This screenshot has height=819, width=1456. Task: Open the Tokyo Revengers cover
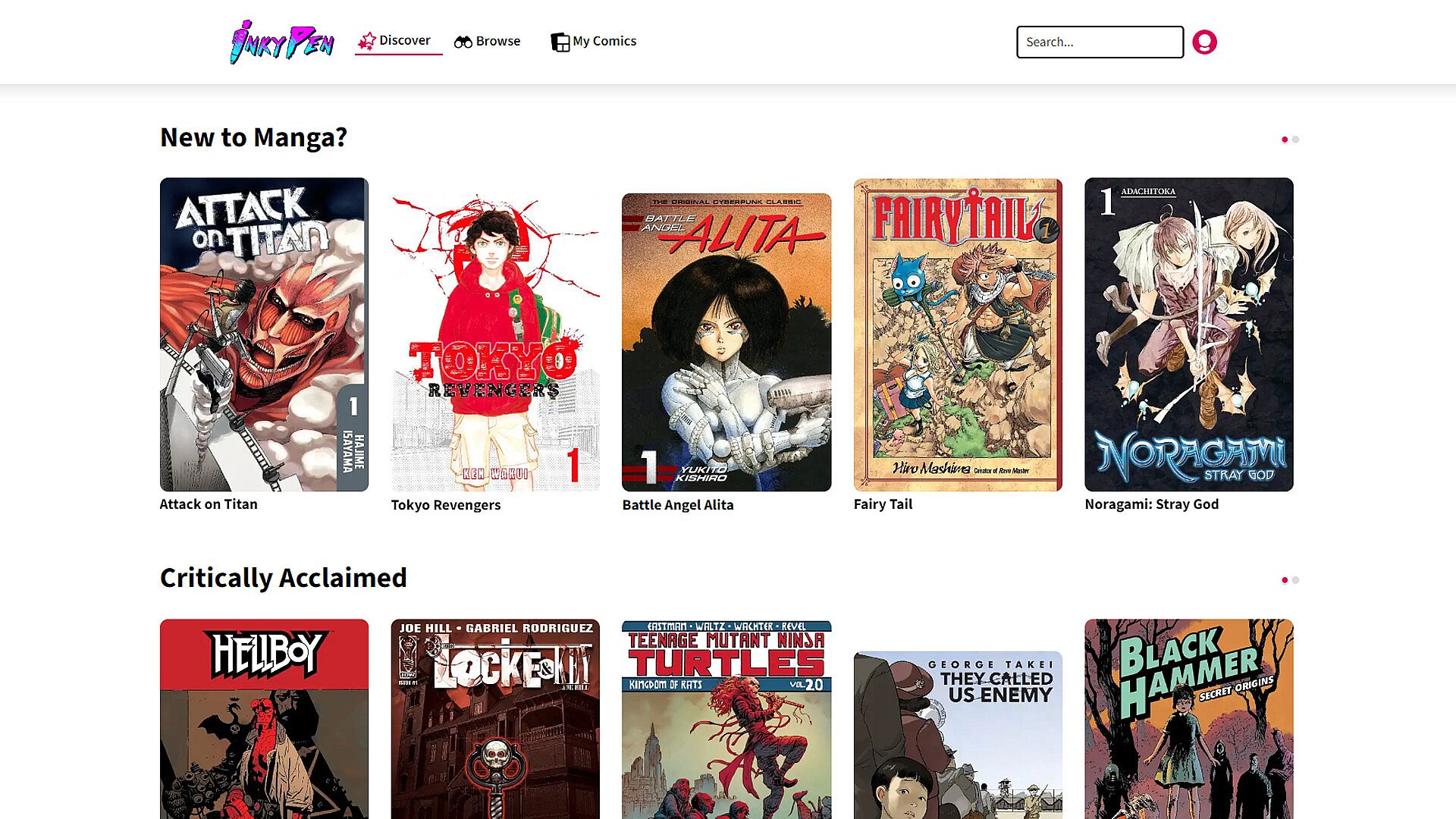495,342
